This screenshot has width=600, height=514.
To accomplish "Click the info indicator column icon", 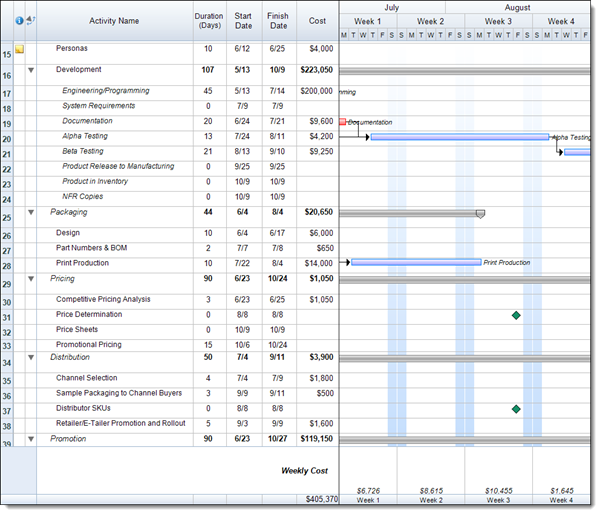I will (19, 20).
